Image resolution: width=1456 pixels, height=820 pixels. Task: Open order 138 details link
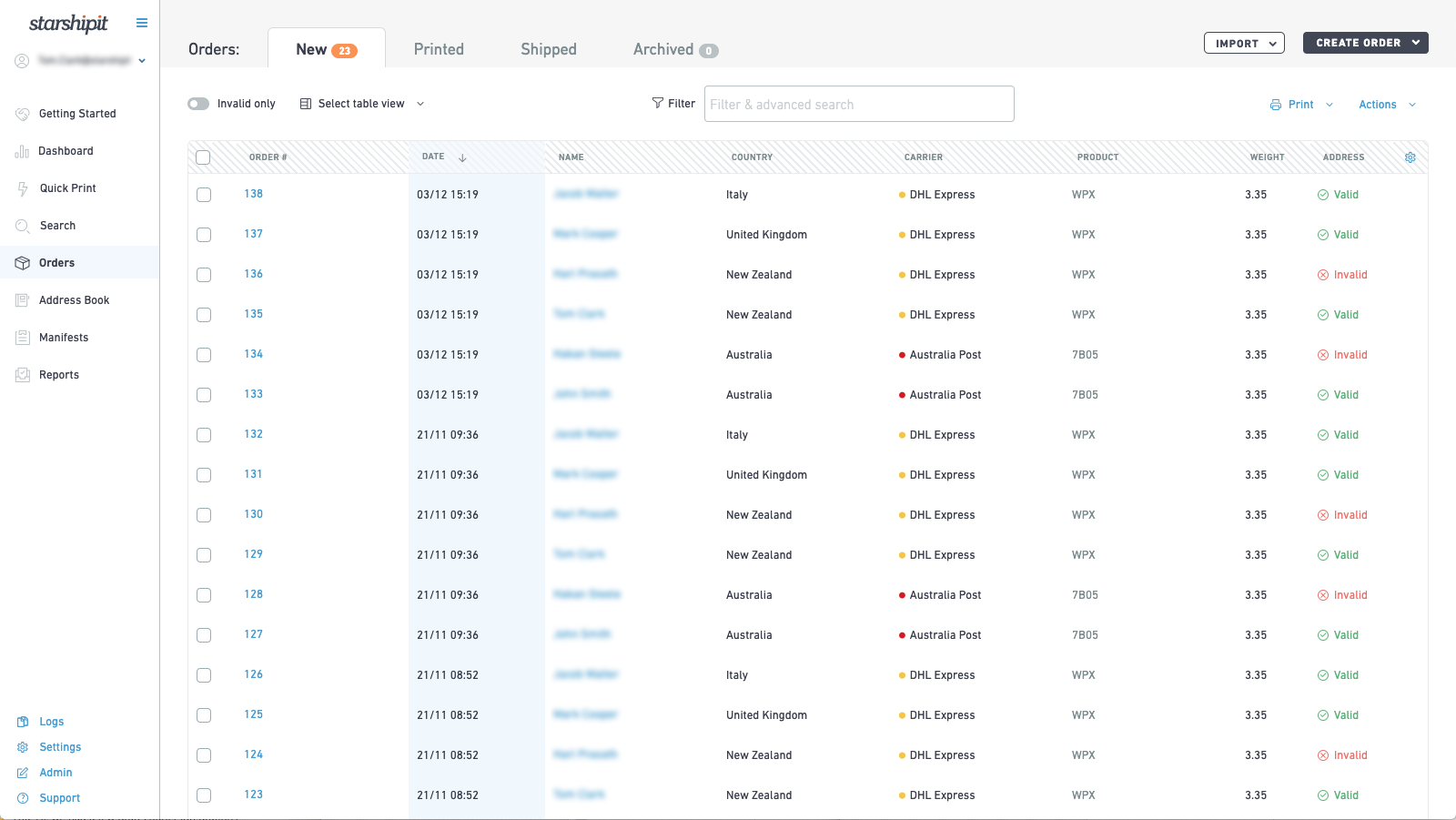pos(253,194)
